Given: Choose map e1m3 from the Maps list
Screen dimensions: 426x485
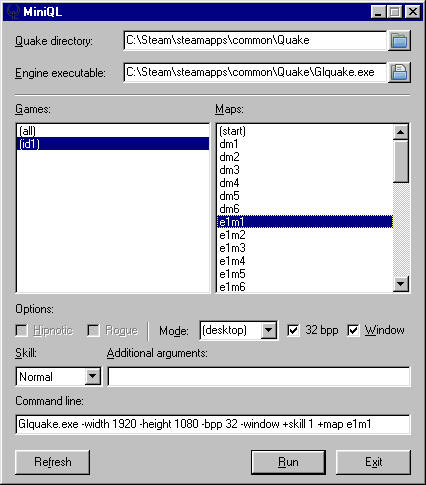Looking at the screenshot, I should pos(305,248).
